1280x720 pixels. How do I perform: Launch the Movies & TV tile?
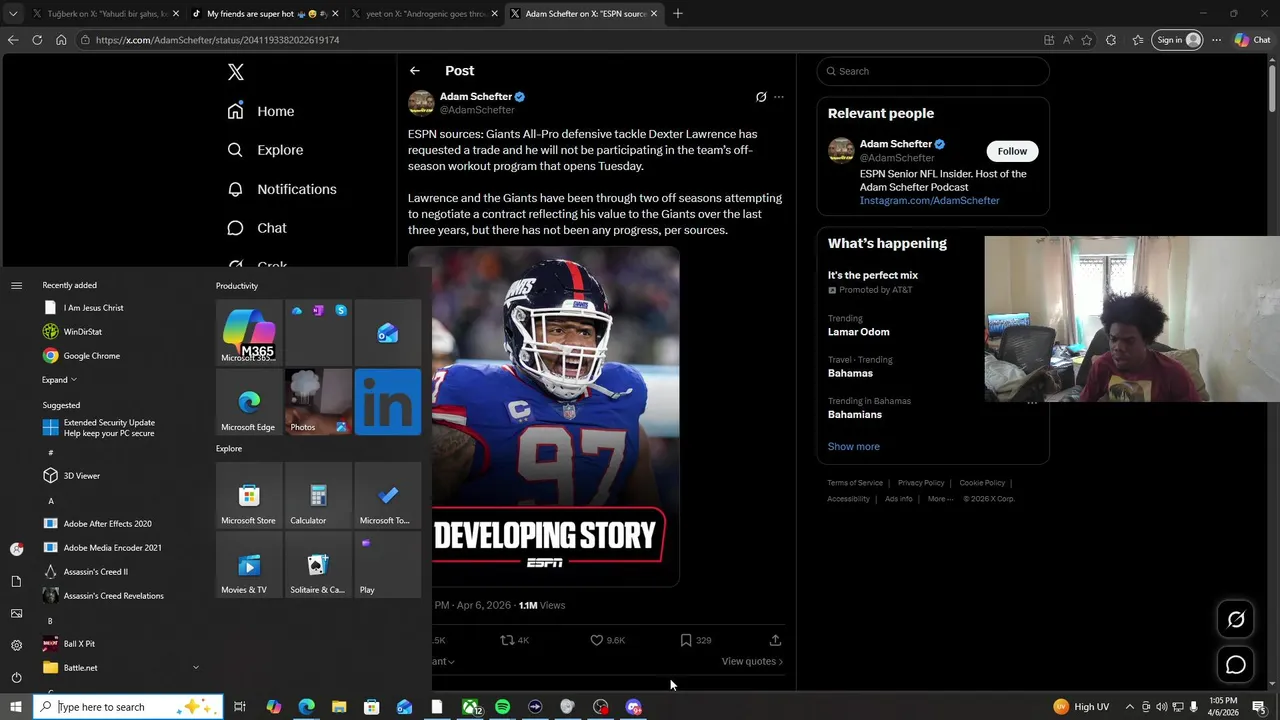(249, 564)
